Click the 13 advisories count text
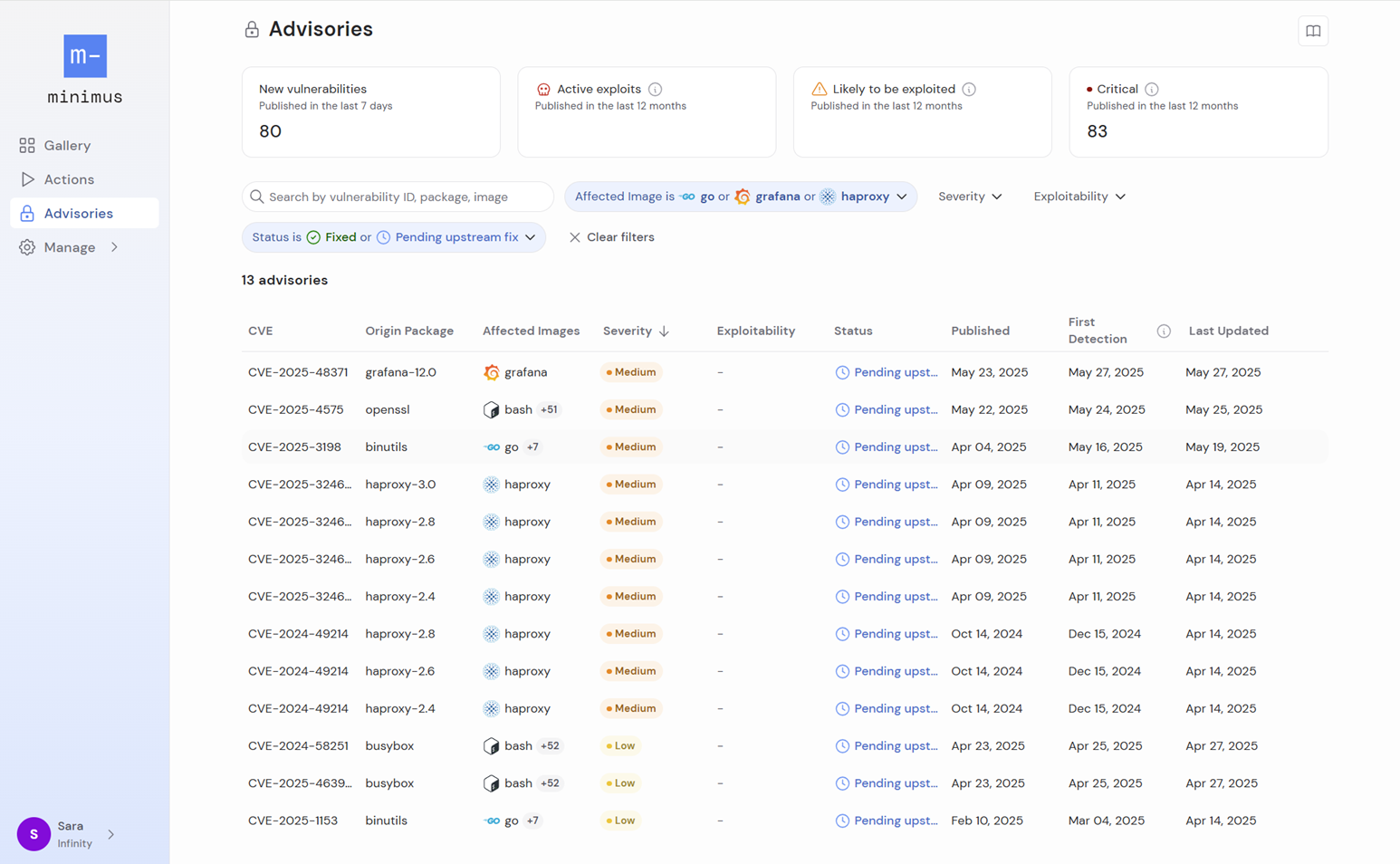 coord(284,281)
